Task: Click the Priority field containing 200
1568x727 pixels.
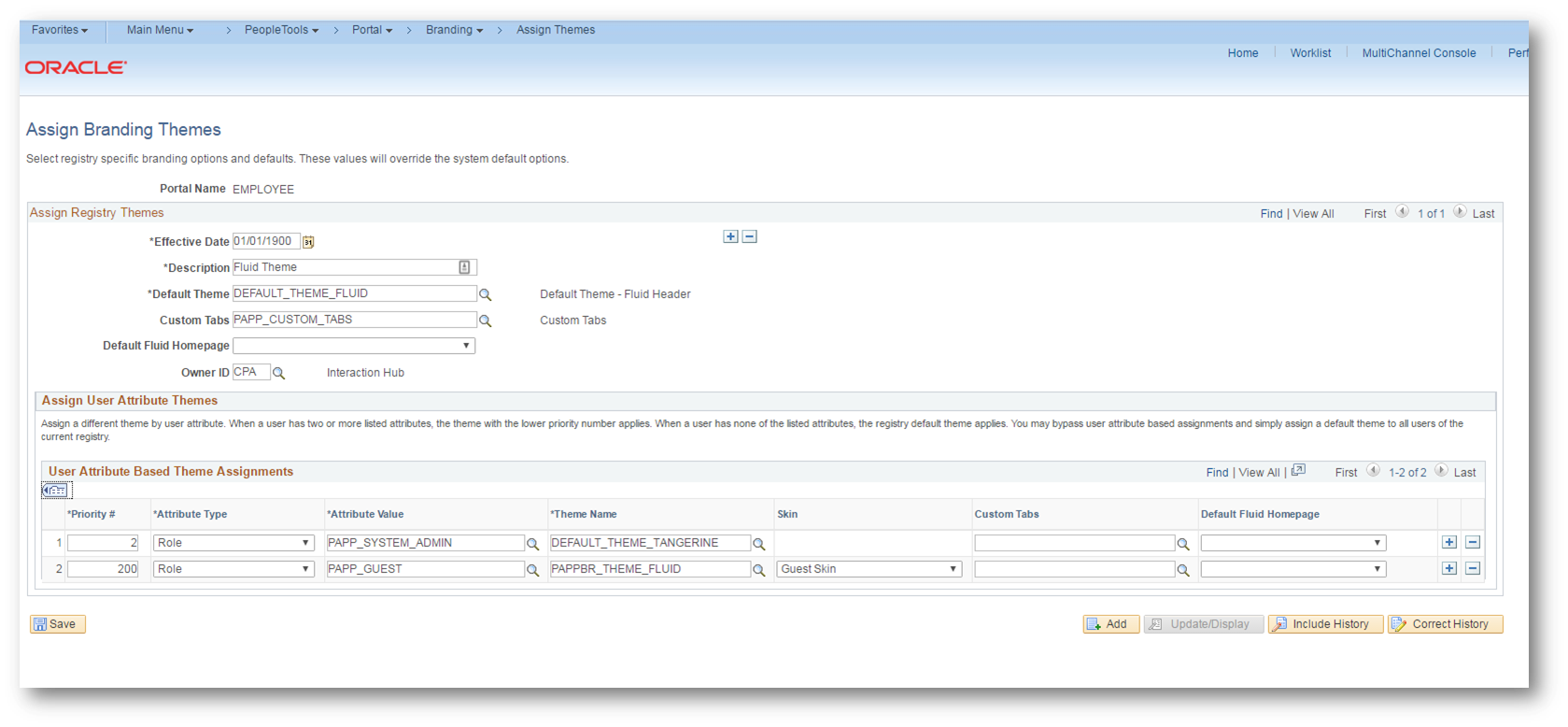Action: pos(103,569)
